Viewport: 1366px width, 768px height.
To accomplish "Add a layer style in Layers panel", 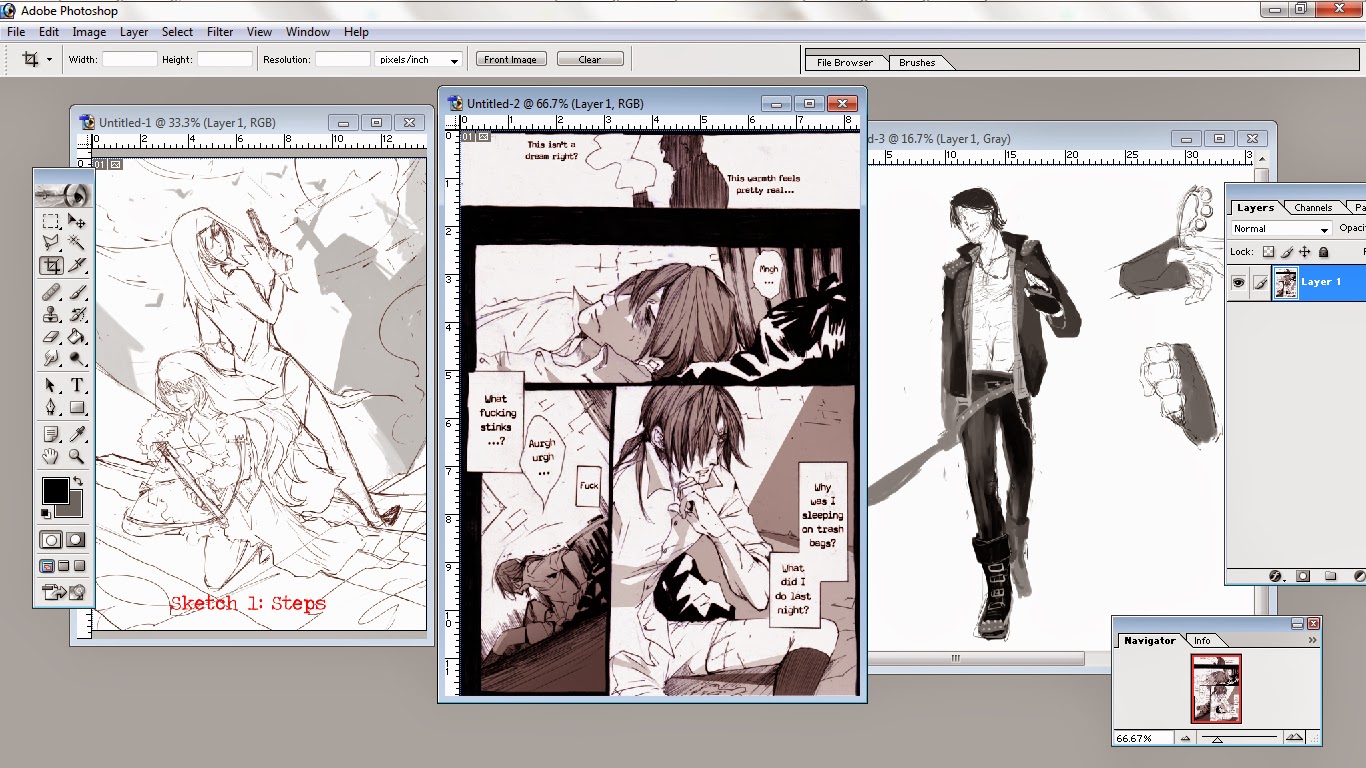I will click(x=1275, y=576).
